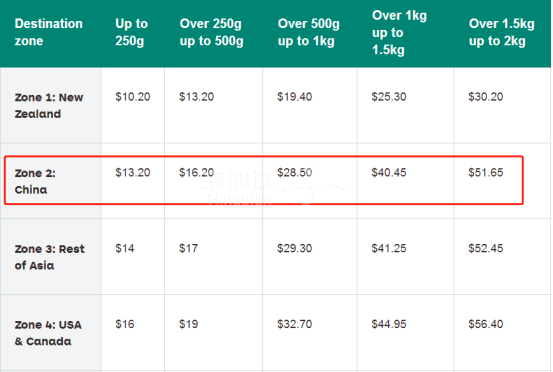This screenshot has height=372, width=553.
Task: Select the $29.30 price in Zone 3
Action: (x=294, y=248)
